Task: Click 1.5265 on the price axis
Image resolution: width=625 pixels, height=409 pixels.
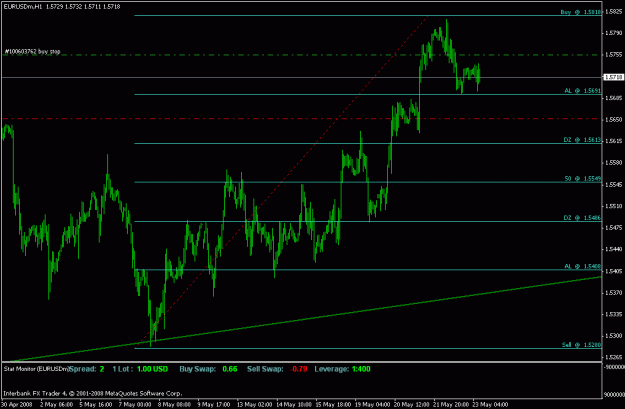Action: click(x=614, y=357)
